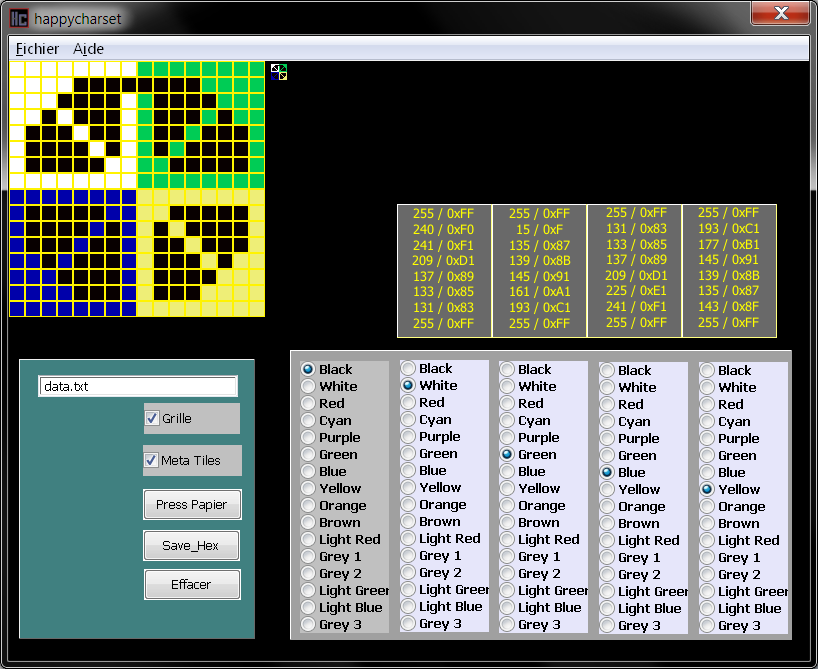Open the Fichier menu
818x669 pixels.
tap(37, 49)
